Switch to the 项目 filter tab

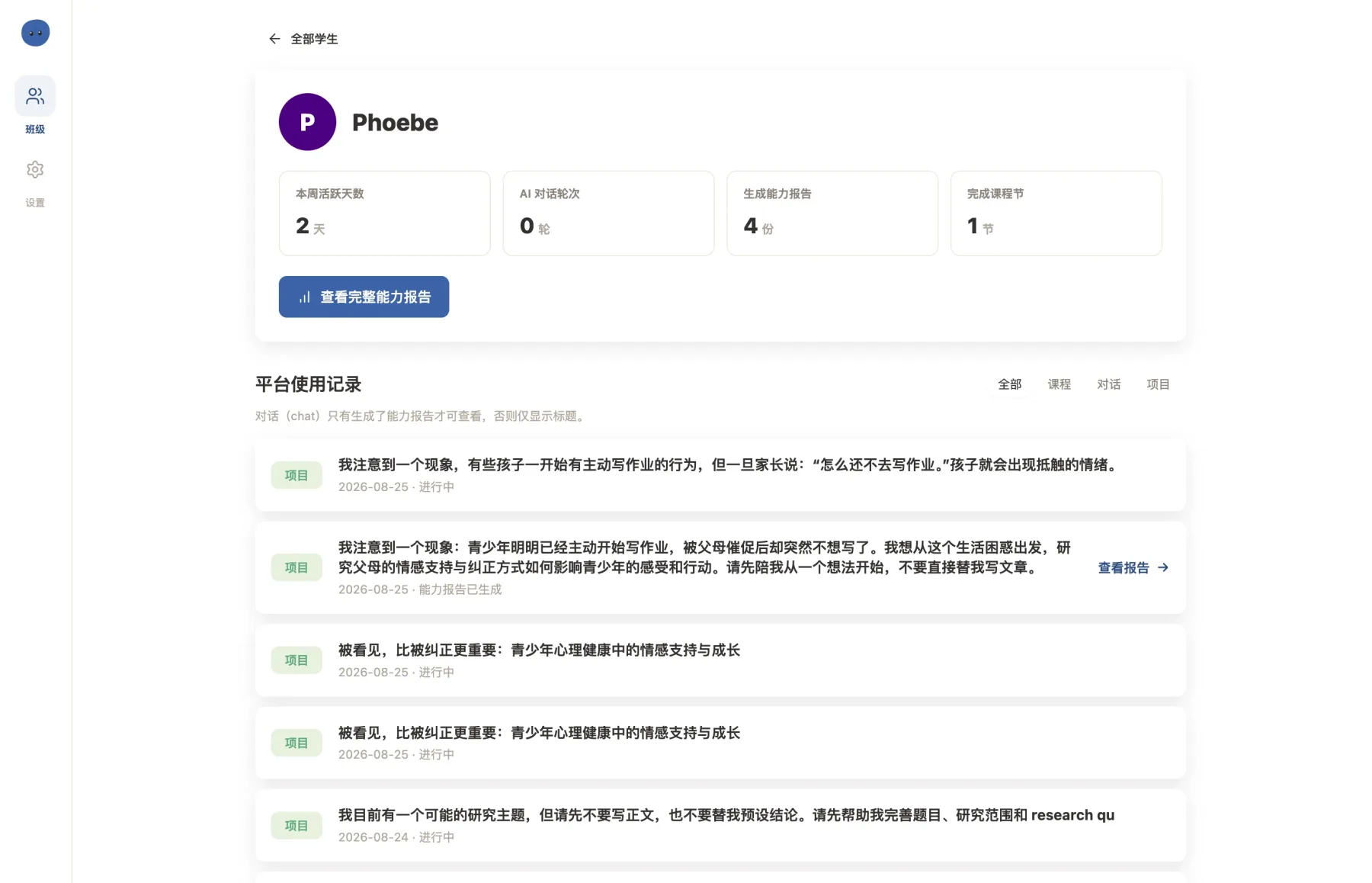tap(1158, 384)
